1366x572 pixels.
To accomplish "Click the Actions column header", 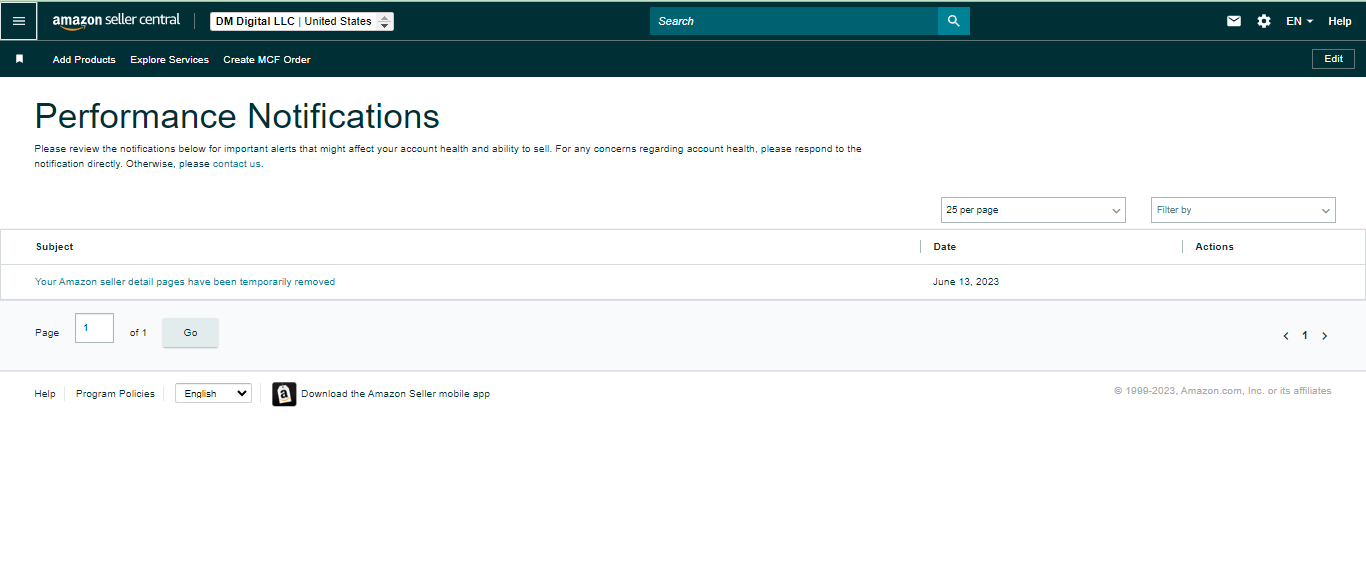I will click(1215, 247).
